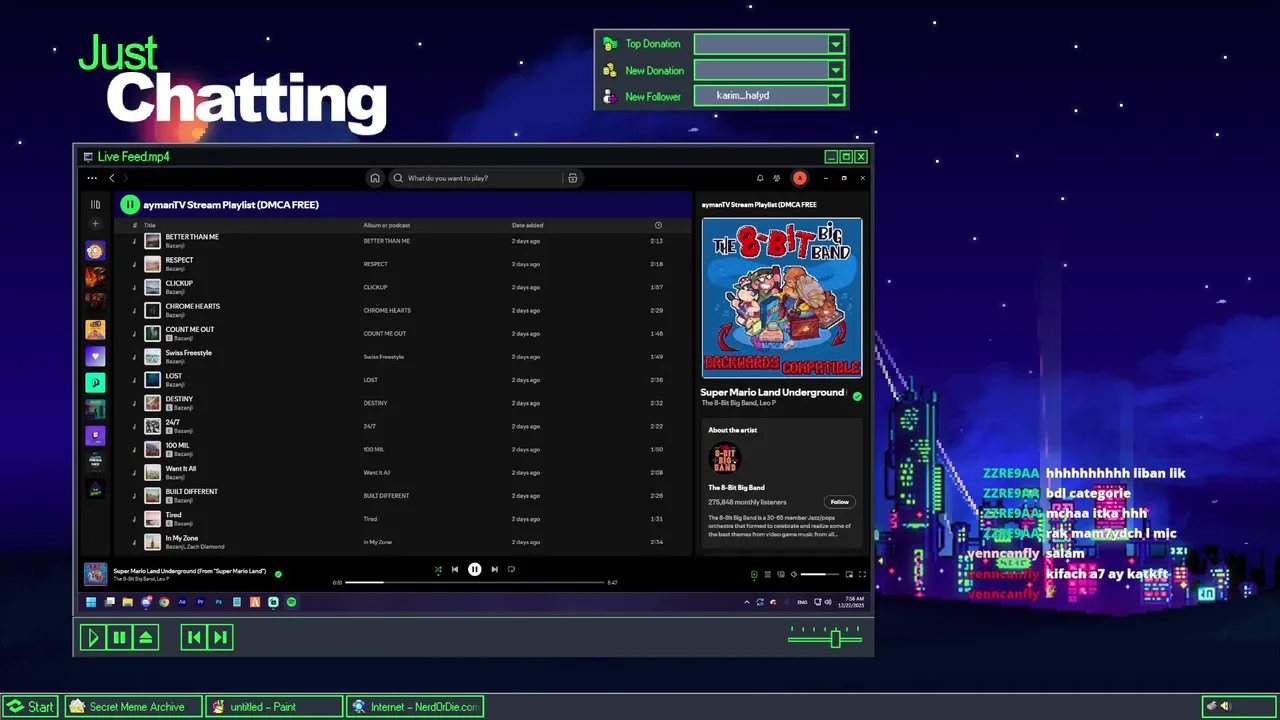Sort by the Title column header
The height and width of the screenshot is (720, 1280).
click(150, 225)
